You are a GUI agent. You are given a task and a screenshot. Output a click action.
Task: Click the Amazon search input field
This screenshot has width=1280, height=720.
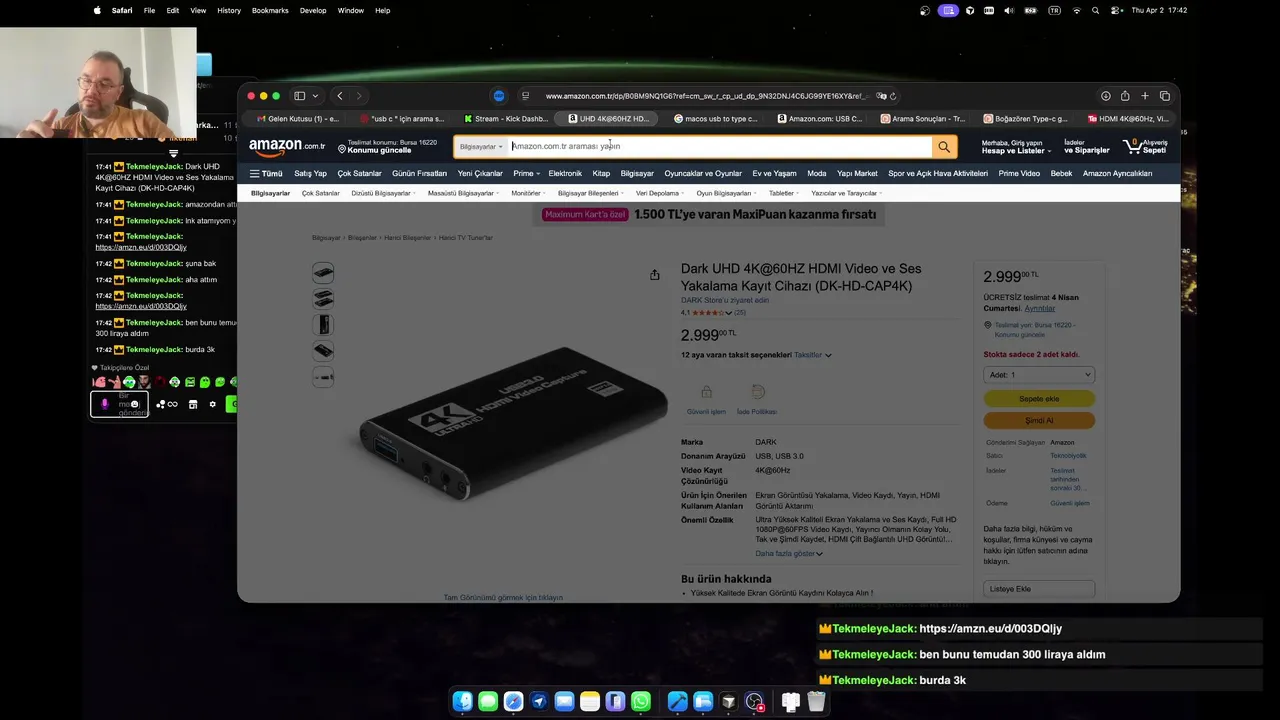pos(719,147)
